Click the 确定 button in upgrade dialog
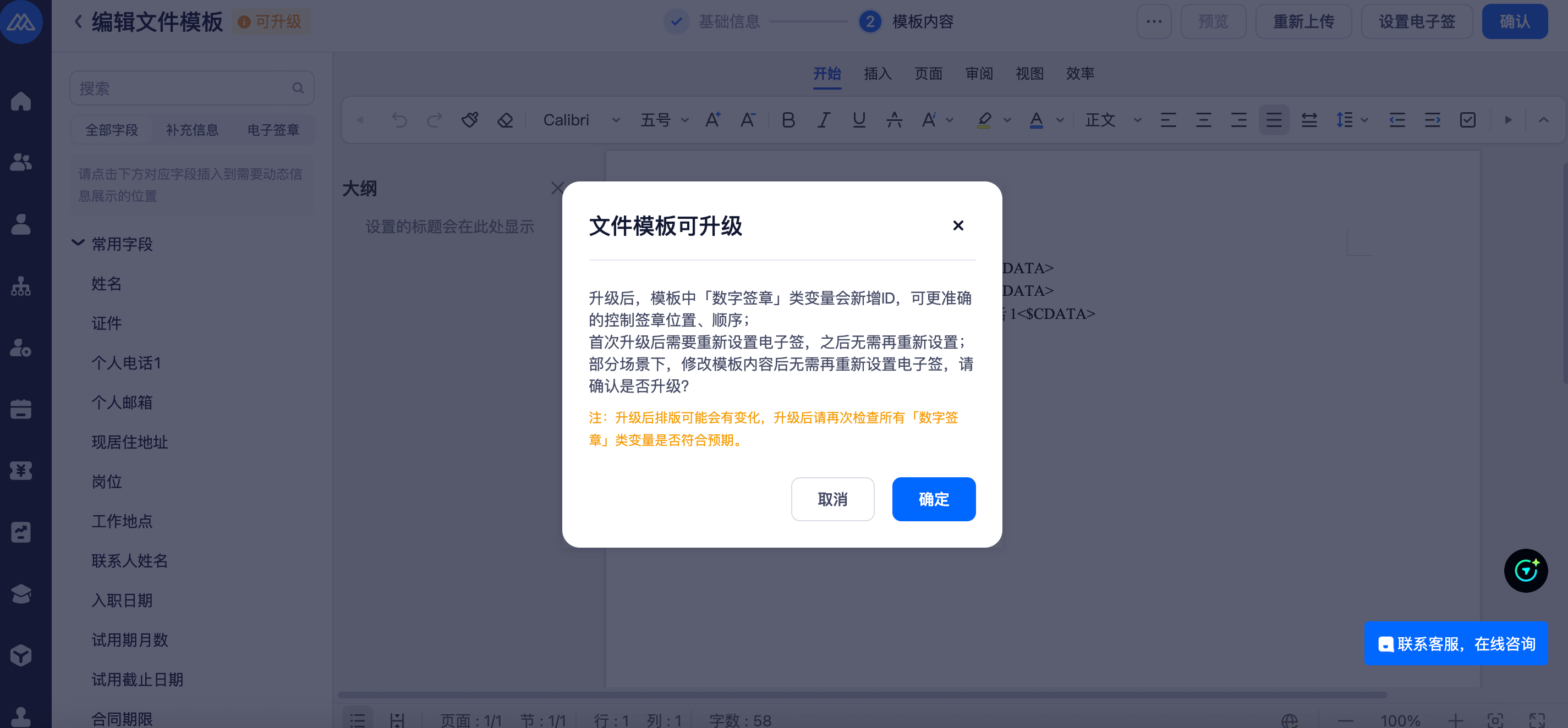This screenshot has width=1568, height=728. click(x=933, y=499)
